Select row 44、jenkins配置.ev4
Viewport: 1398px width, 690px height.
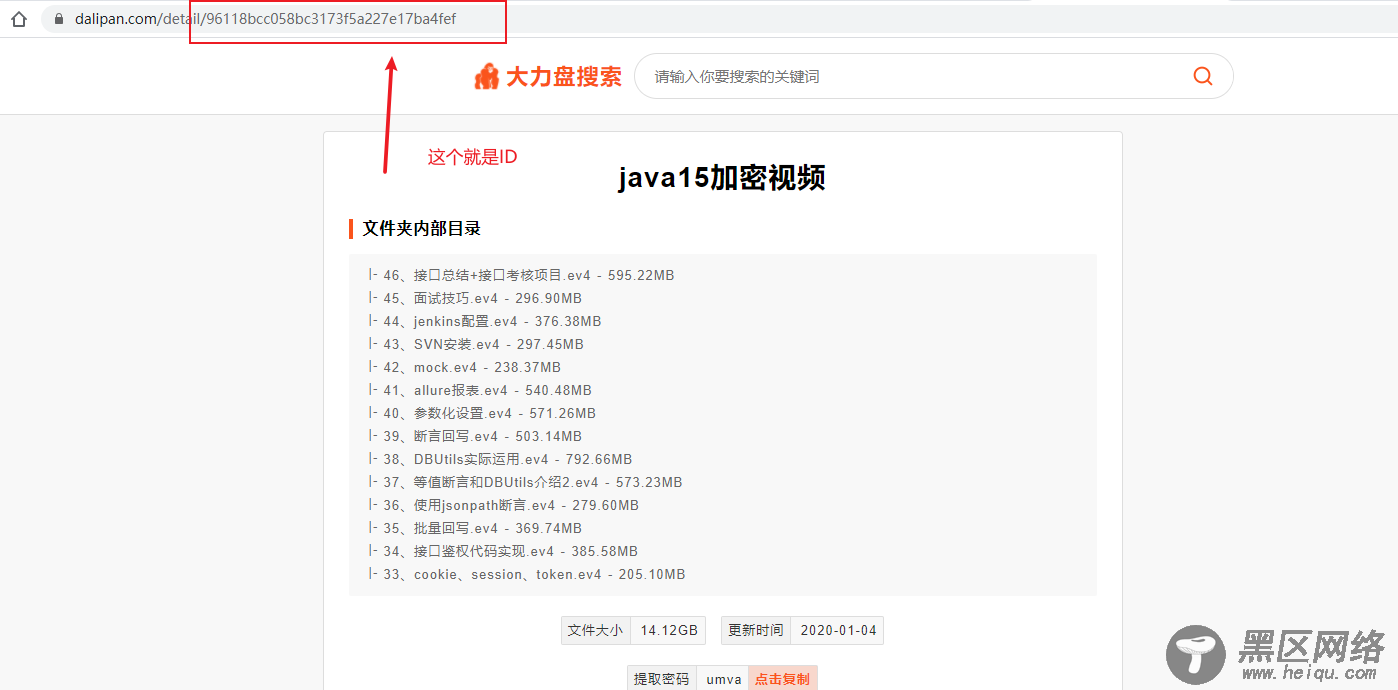[x=485, y=321]
